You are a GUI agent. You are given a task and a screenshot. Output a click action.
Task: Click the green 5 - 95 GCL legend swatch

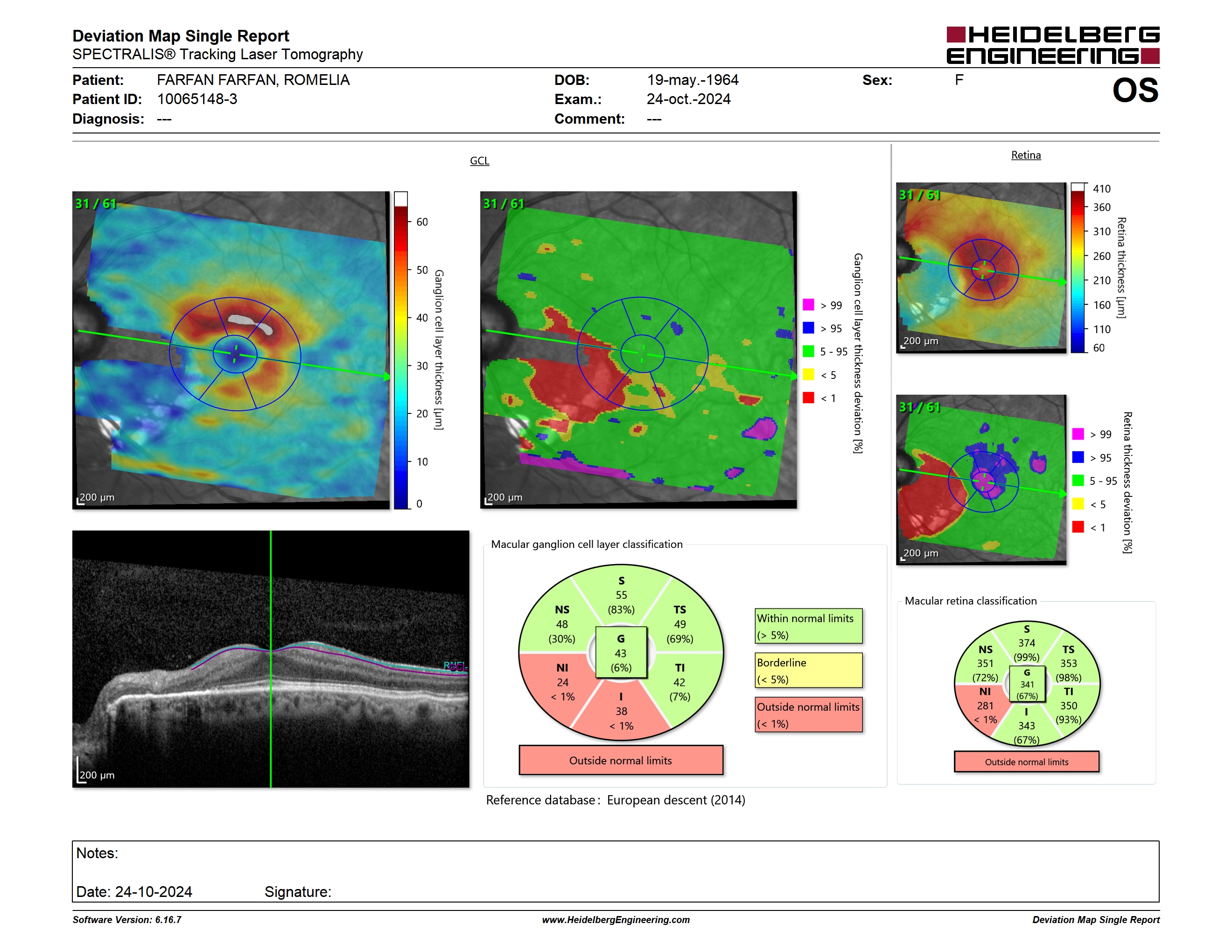tap(808, 351)
